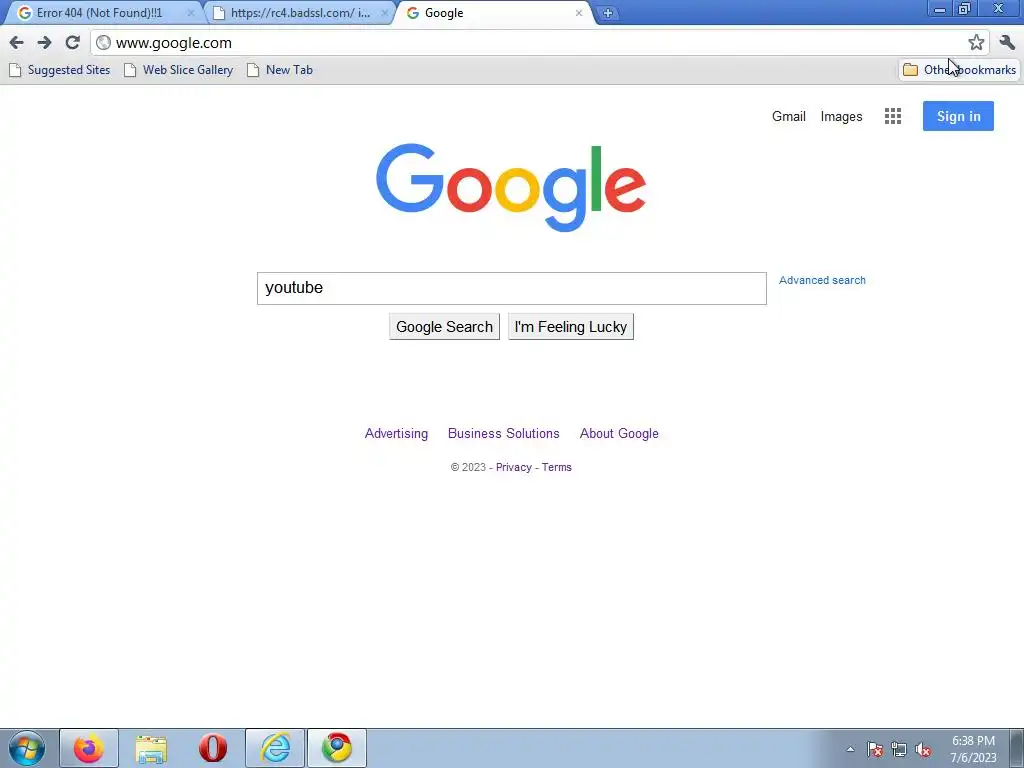Reload the Google page
Image resolution: width=1024 pixels, height=768 pixels.
click(x=72, y=43)
